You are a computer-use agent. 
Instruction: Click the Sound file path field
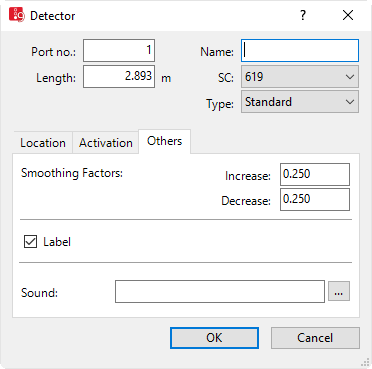(x=220, y=292)
